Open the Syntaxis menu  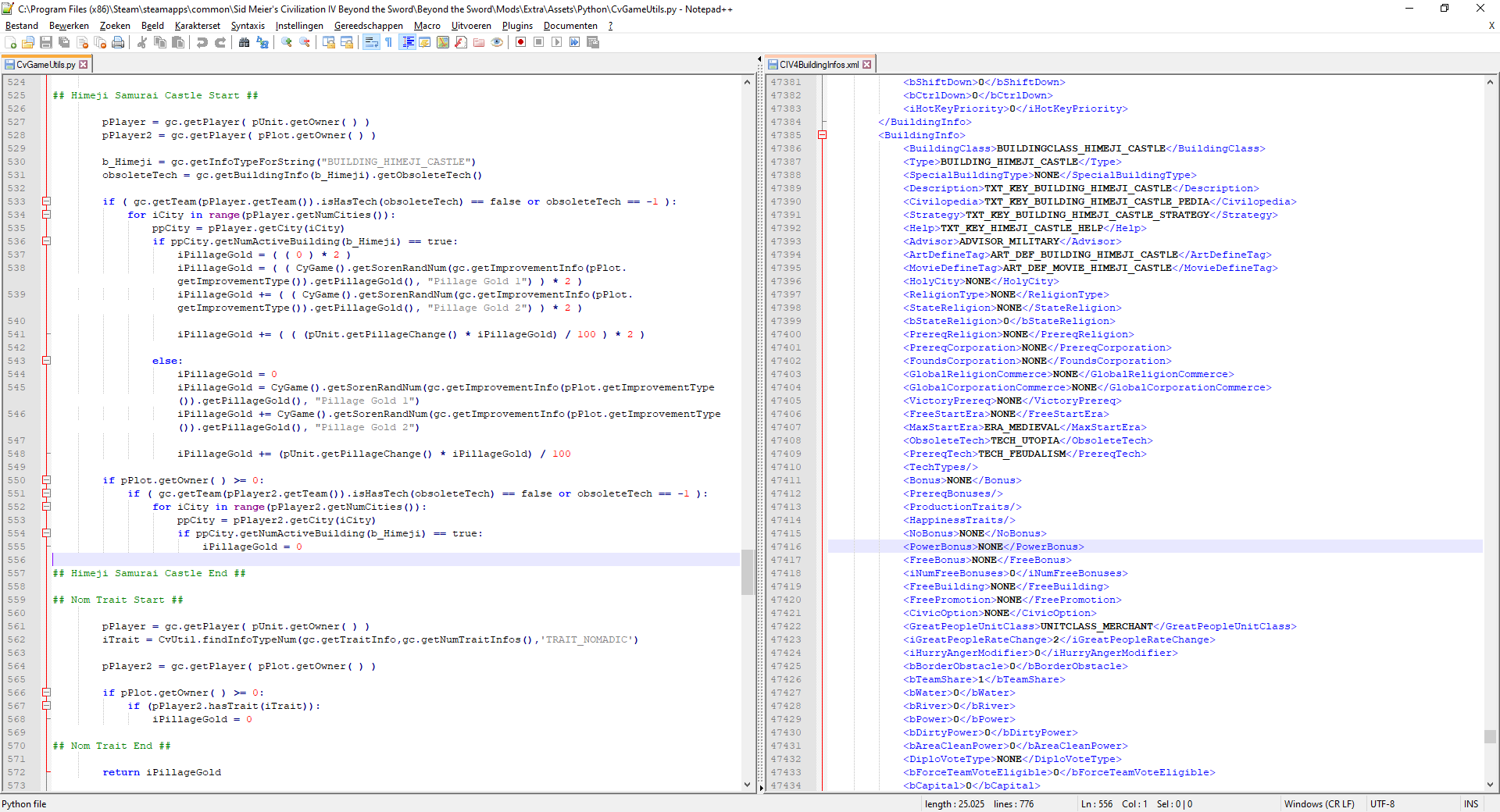point(248,26)
